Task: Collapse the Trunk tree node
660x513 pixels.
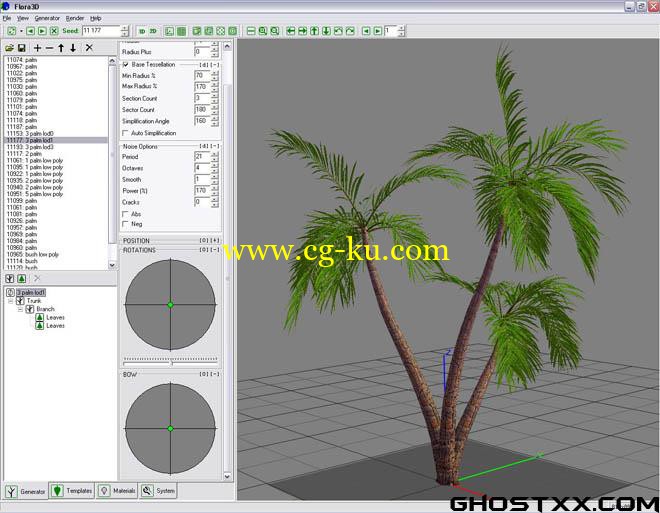Action: click(11, 301)
